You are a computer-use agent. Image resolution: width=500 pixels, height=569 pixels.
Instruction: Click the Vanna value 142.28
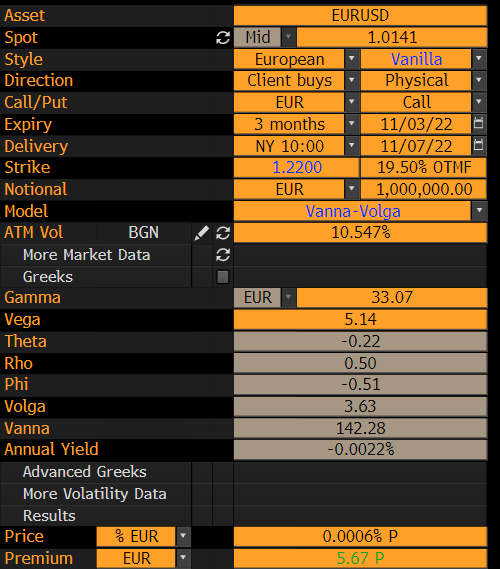360,428
